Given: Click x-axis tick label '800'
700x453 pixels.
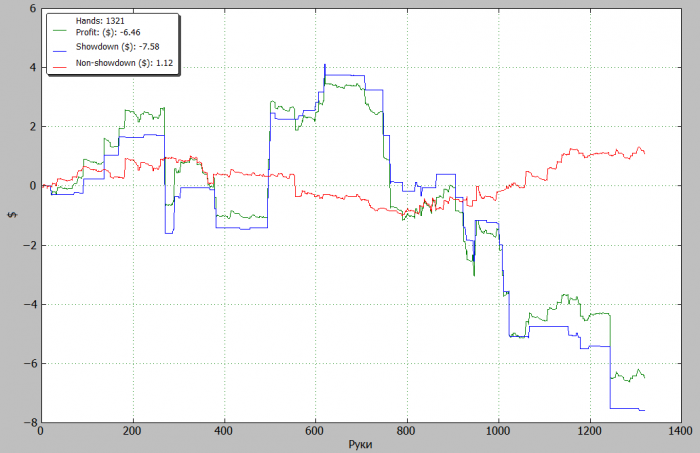Looking at the screenshot, I should point(406,431).
